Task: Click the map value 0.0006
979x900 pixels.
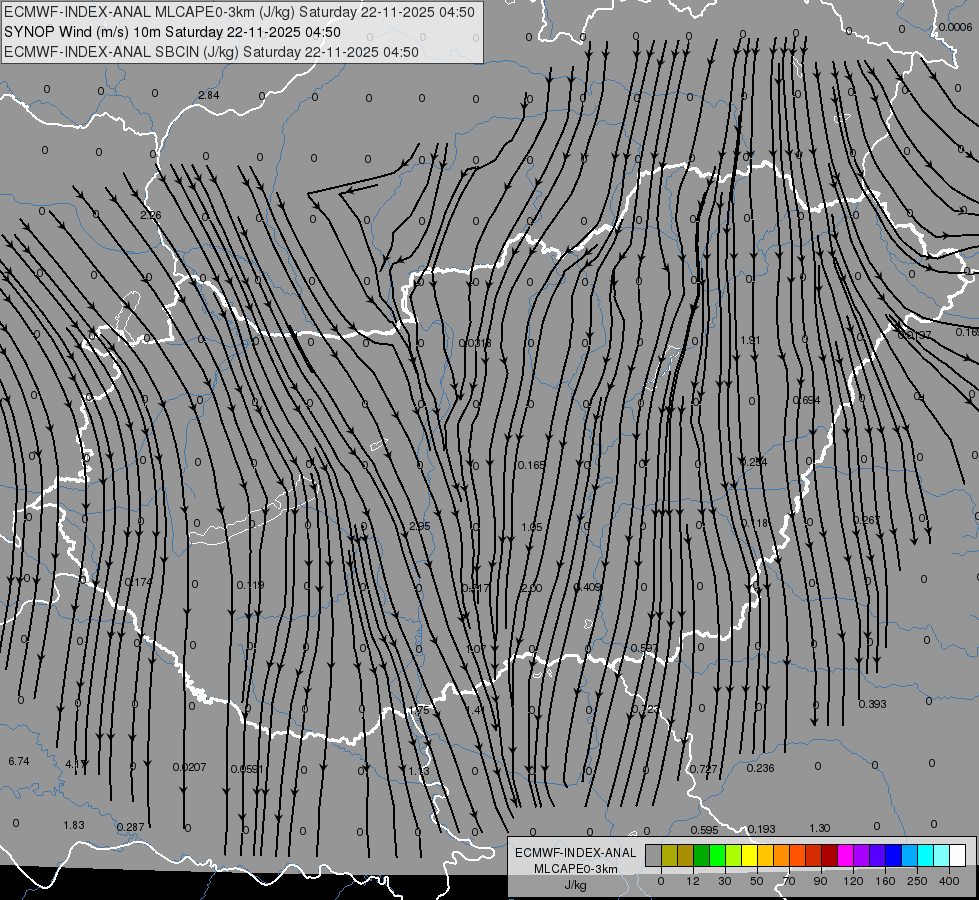Action: pyautogui.click(x=955, y=27)
